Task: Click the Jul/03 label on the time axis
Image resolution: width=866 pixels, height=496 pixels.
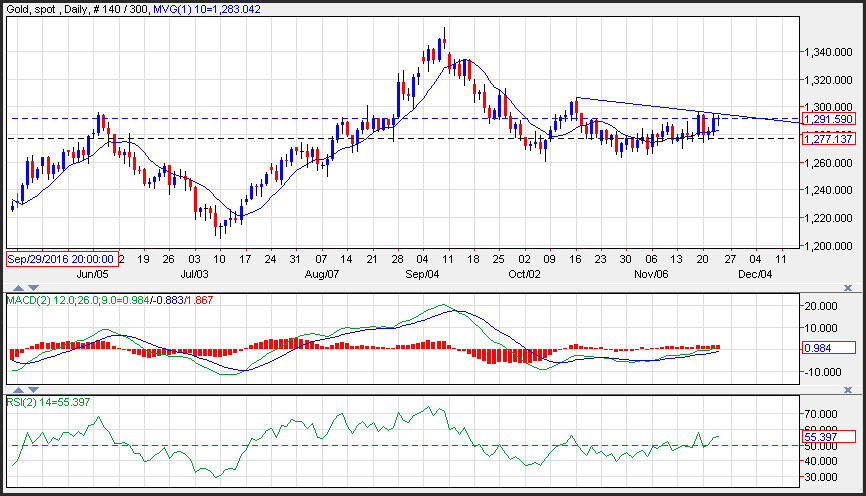Action: pyautogui.click(x=193, y=273)
